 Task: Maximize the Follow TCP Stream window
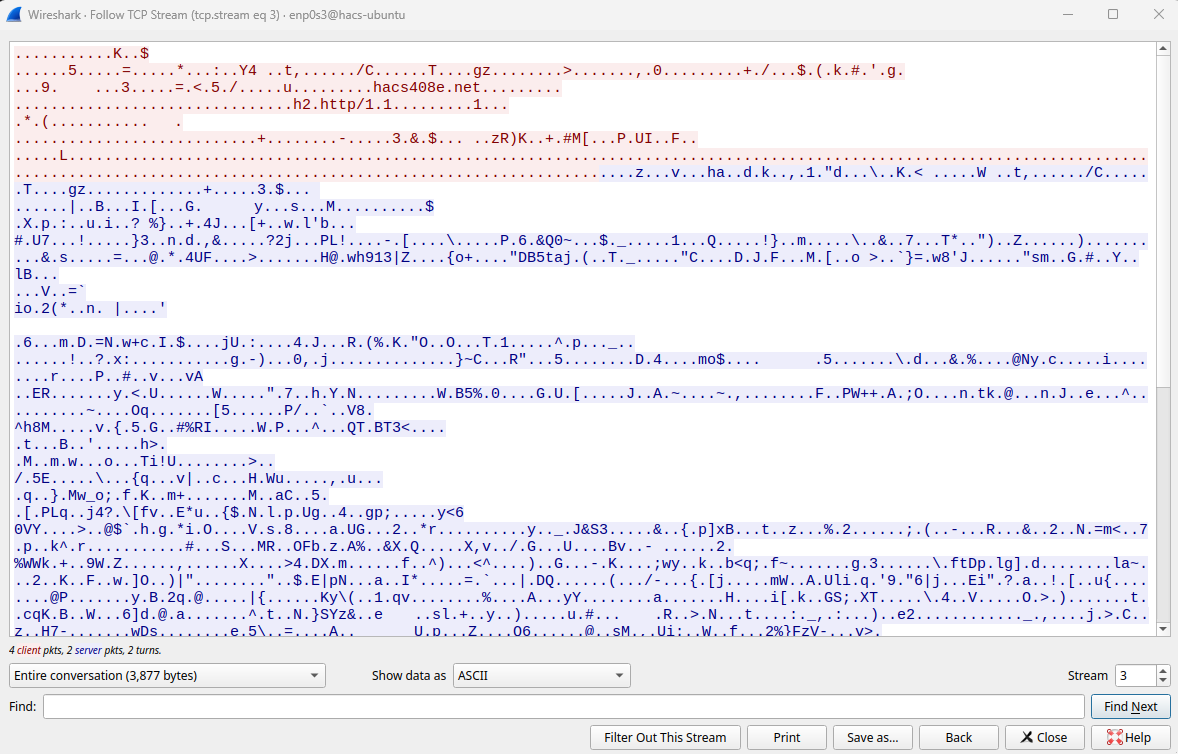coord(1113,15)
